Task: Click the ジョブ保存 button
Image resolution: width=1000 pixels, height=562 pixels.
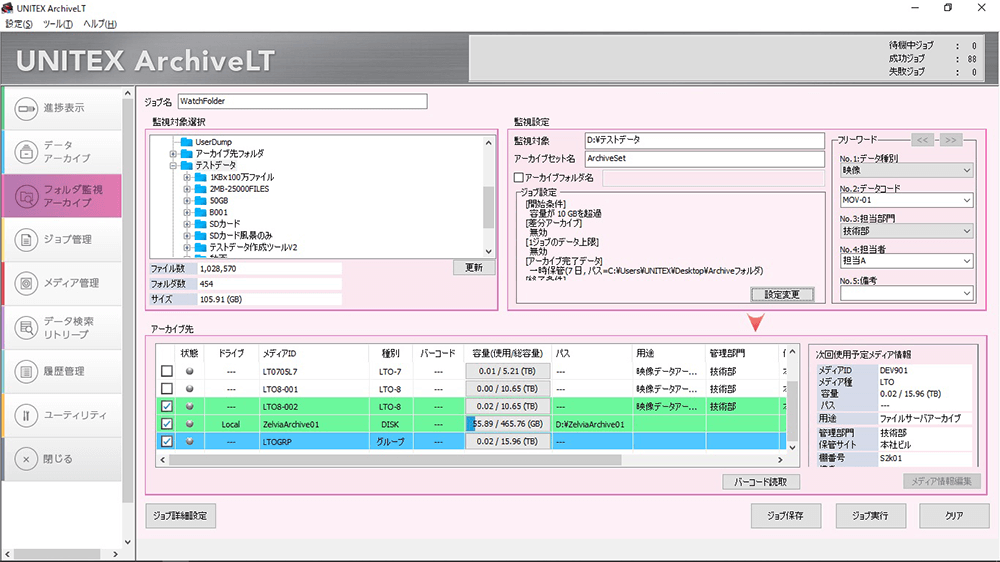Action: tap(786, 516)
